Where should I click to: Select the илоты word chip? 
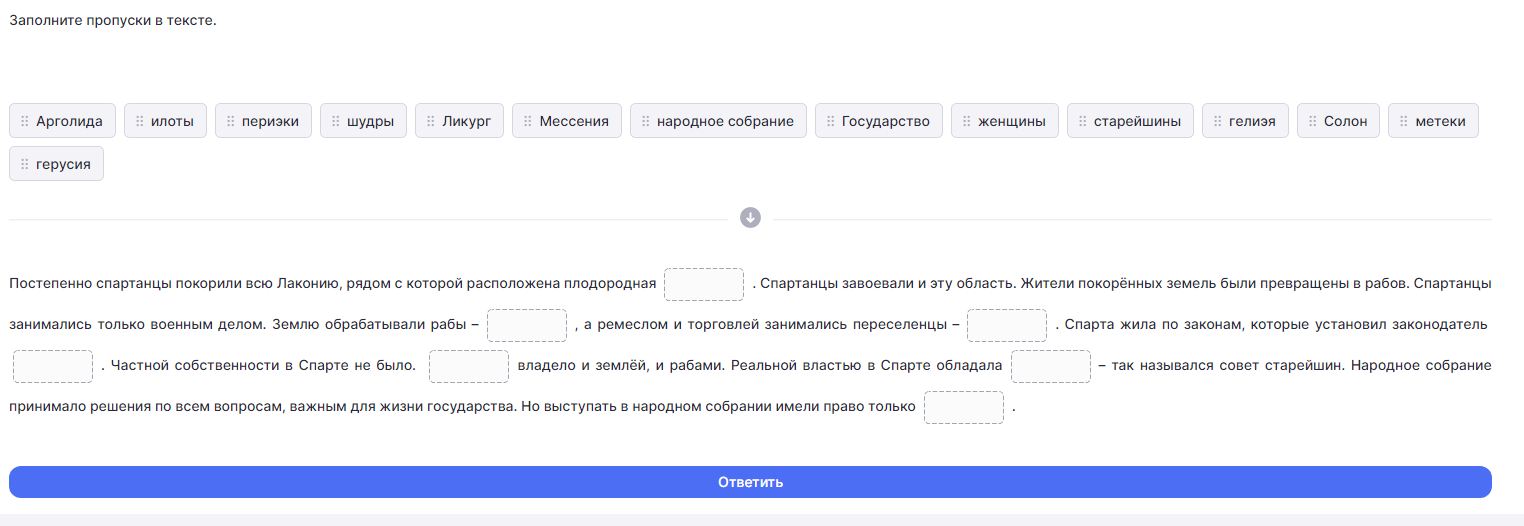pyautogui.click(x=166, y=121)
